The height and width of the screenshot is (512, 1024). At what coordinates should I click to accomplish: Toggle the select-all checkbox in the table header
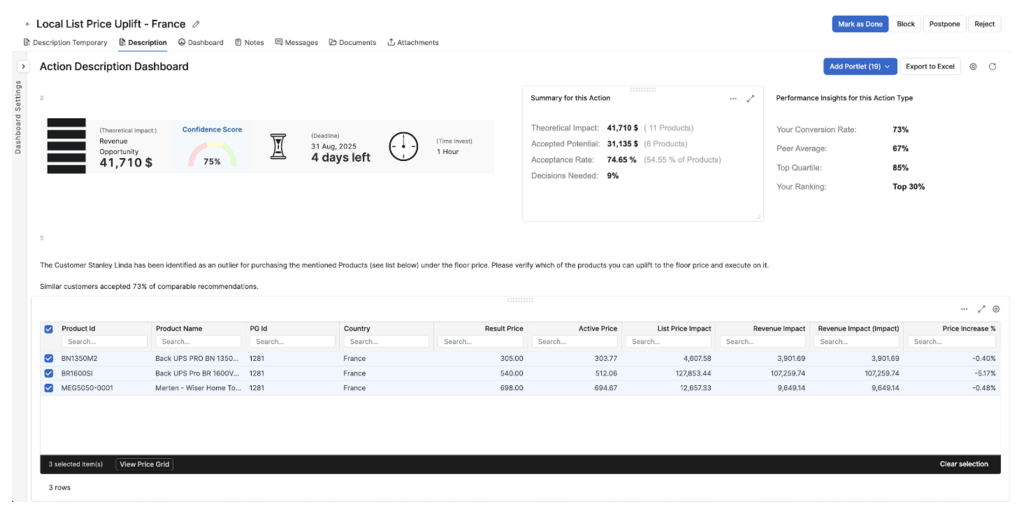tap(49, 328)
